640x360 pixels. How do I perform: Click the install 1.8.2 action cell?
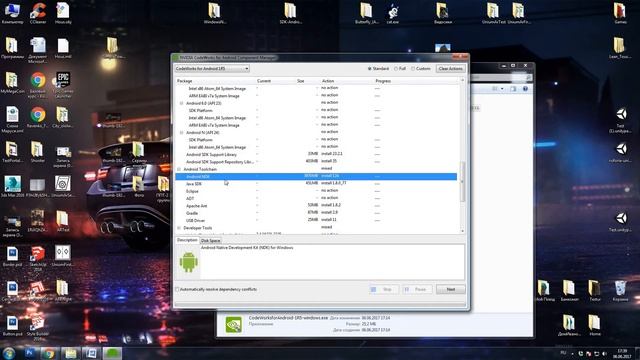[331, 205]
